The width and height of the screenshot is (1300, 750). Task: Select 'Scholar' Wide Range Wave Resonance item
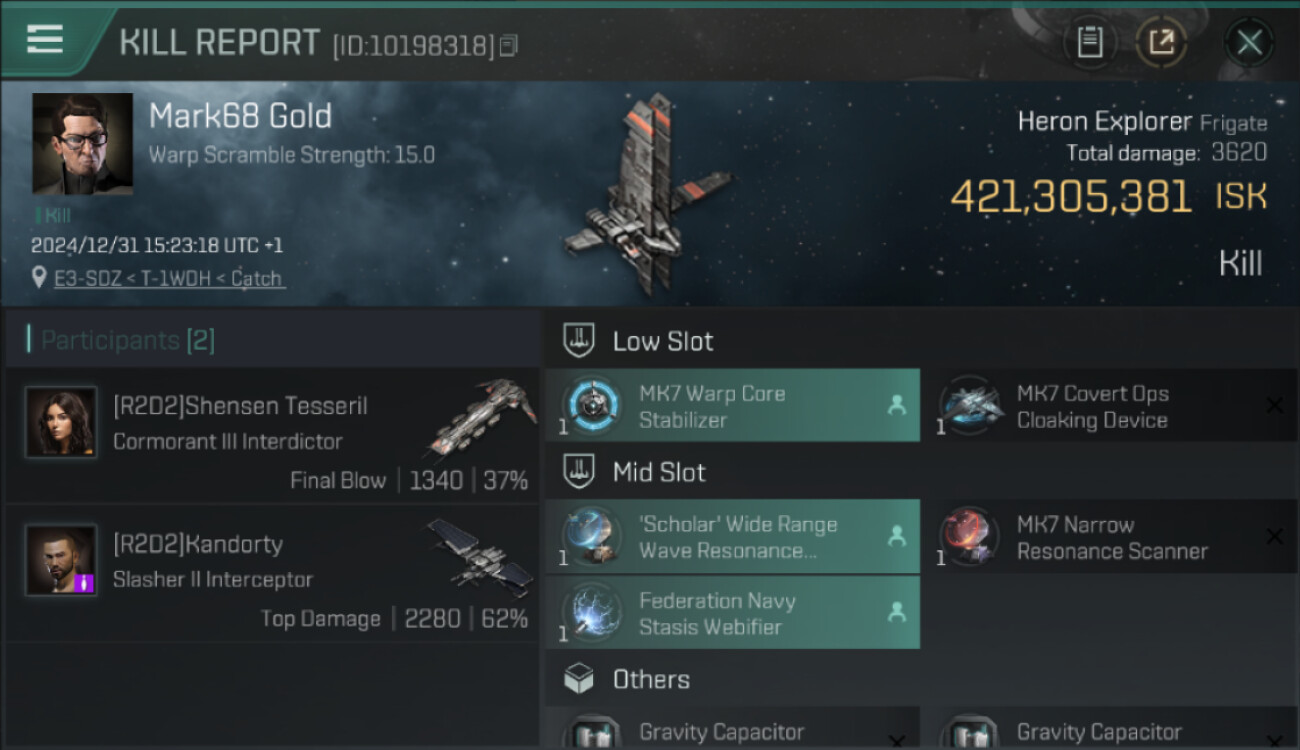click(x=732, y=537)
